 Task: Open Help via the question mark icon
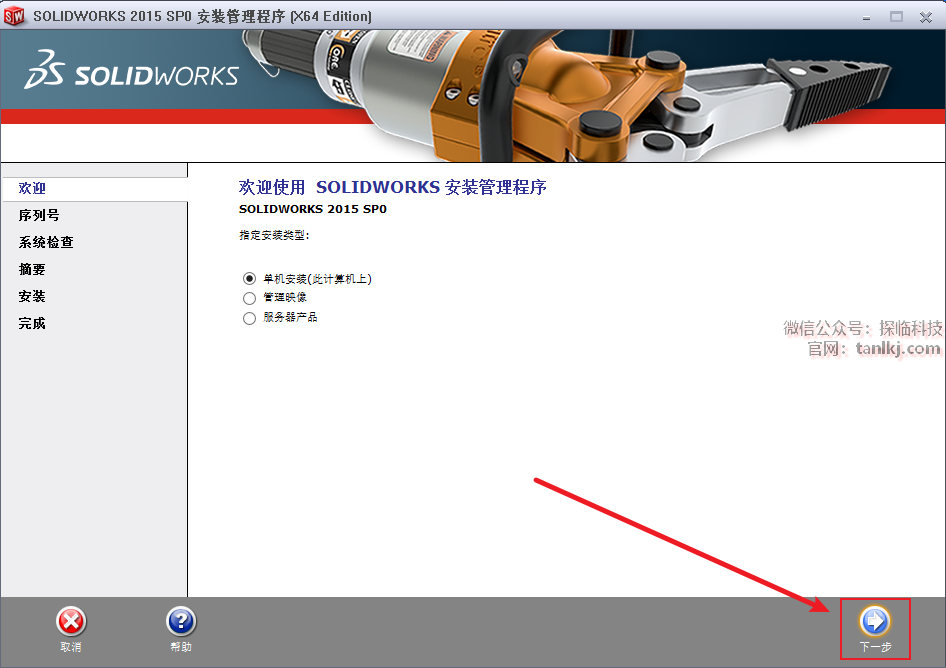(181, 622)
